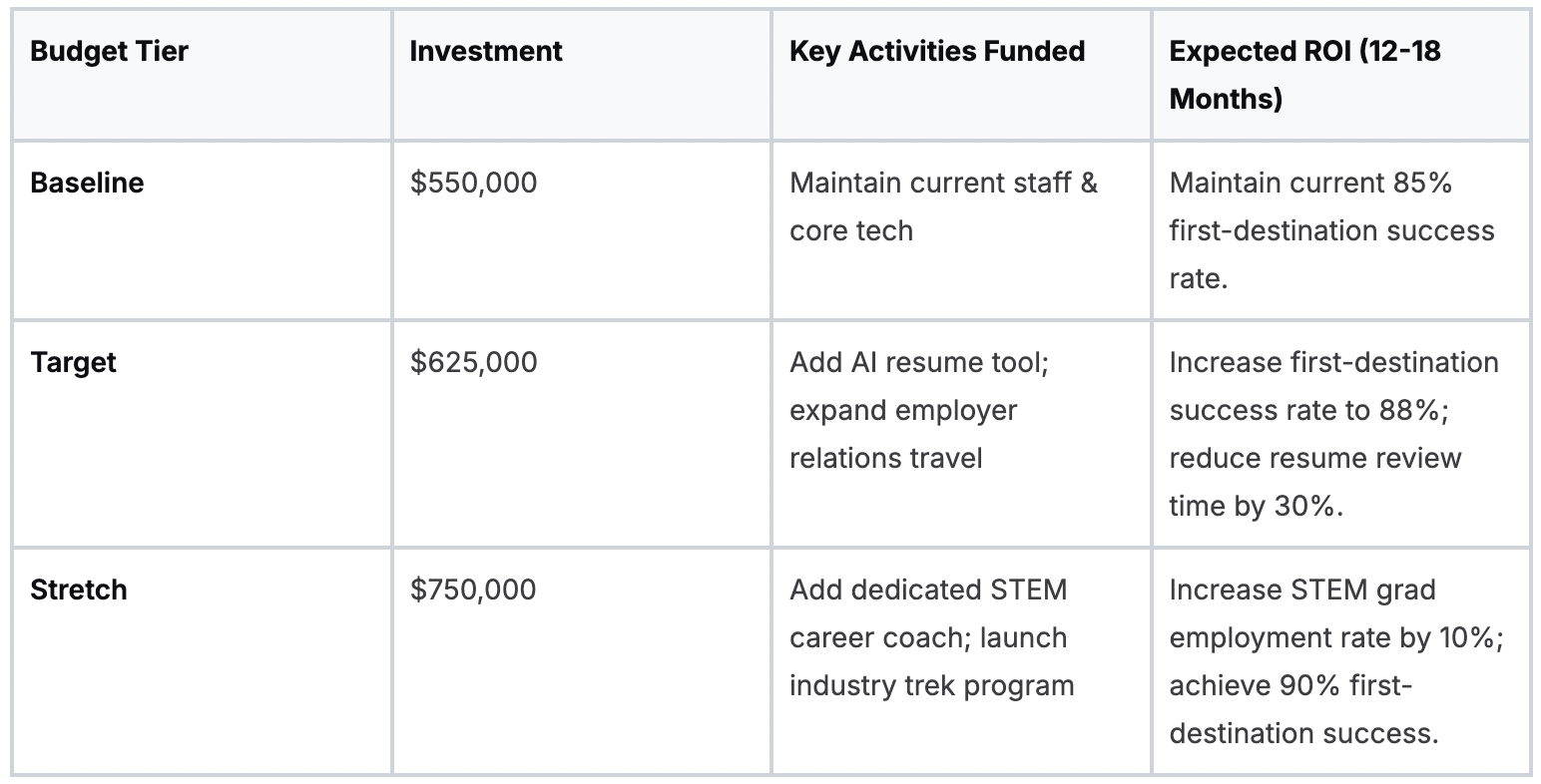This screenshot has height=784, width=1541.
Task: Click the Investment column header
Action: 485,52
